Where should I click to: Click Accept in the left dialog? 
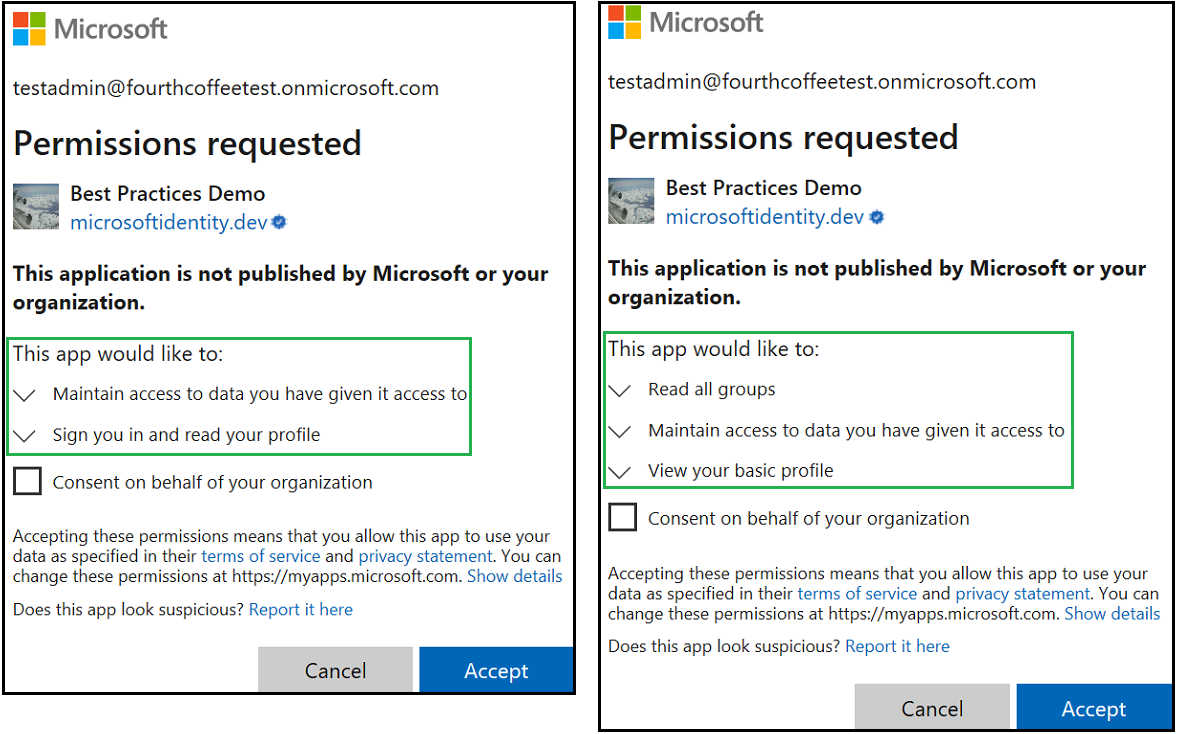pyautogui.click(x=496, y=670)
